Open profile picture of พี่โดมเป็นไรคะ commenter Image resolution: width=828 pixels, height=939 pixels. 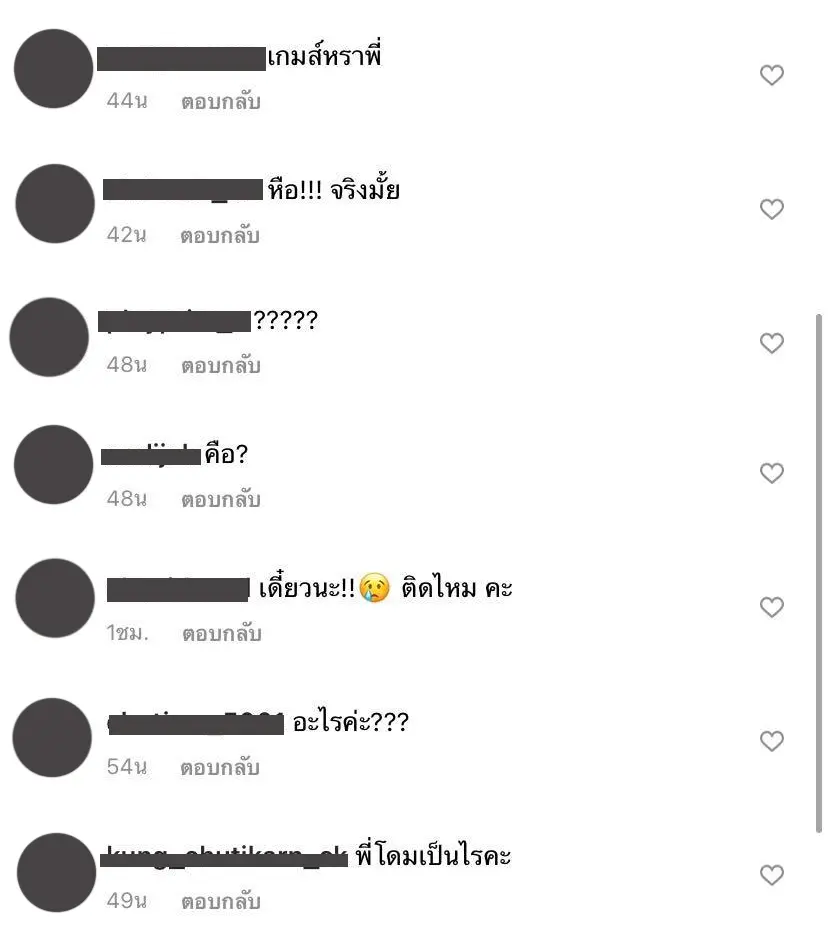pos(56,873)
